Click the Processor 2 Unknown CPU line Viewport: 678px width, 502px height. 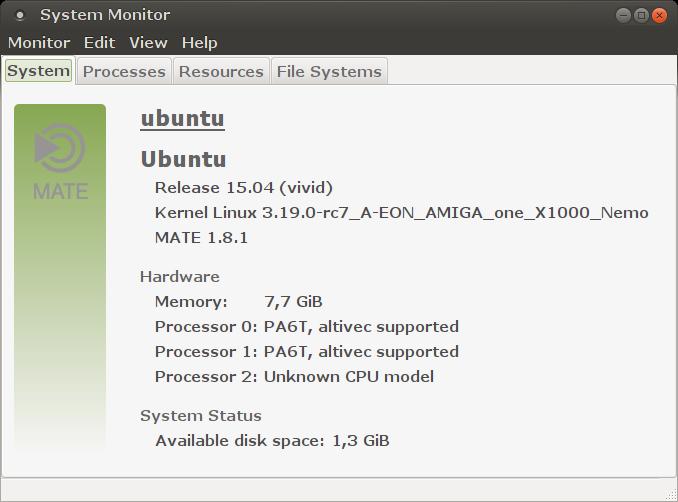[294, 376]
